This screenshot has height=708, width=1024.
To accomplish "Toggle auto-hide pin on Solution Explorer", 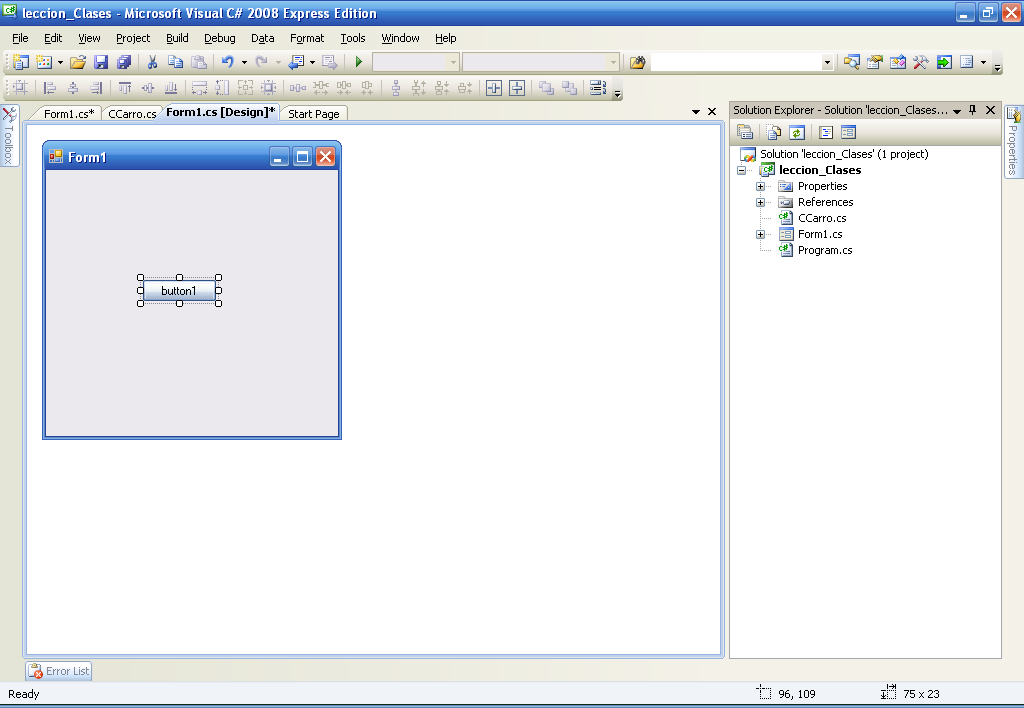I will coord(972,110).
